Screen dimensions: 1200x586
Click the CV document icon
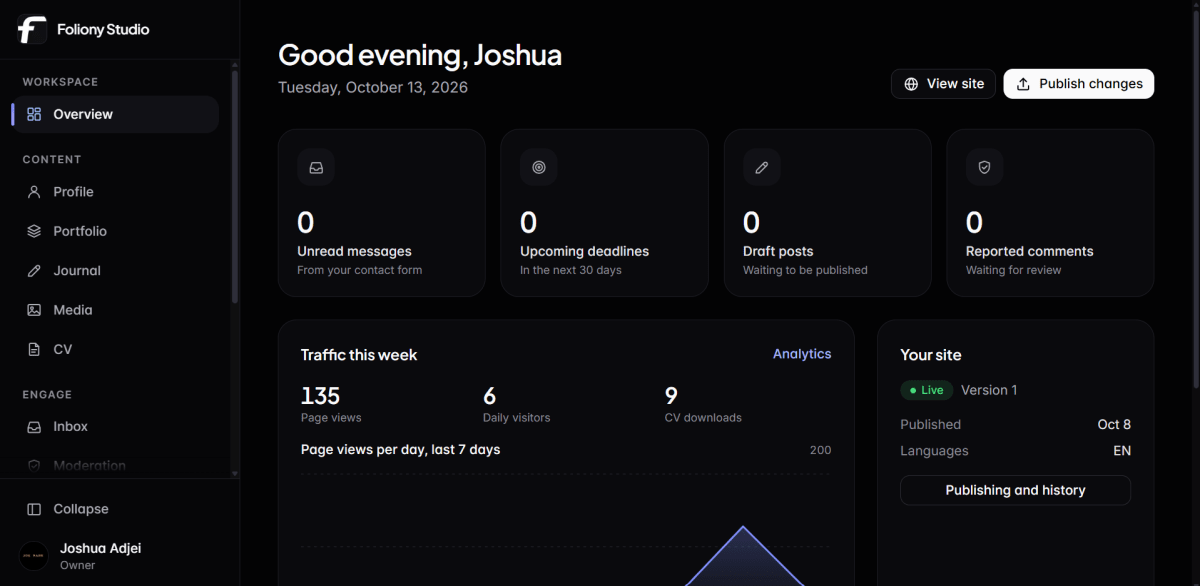coord(34,349)
